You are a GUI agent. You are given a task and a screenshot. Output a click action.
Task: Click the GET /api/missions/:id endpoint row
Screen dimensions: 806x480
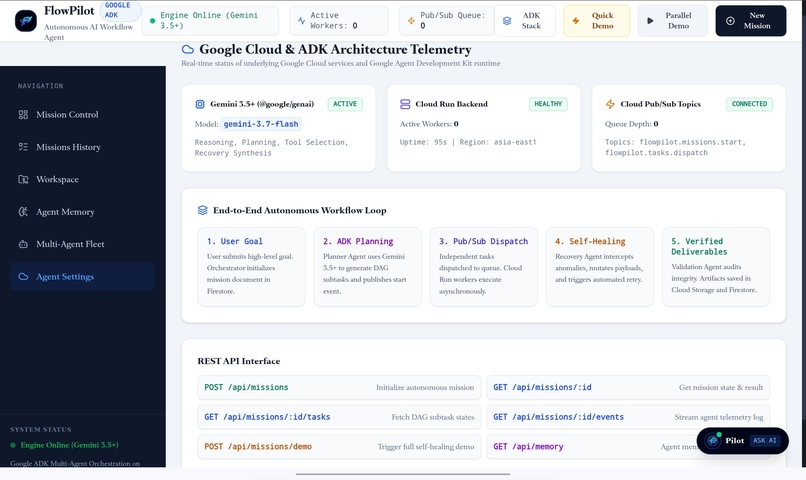[628, 387]
